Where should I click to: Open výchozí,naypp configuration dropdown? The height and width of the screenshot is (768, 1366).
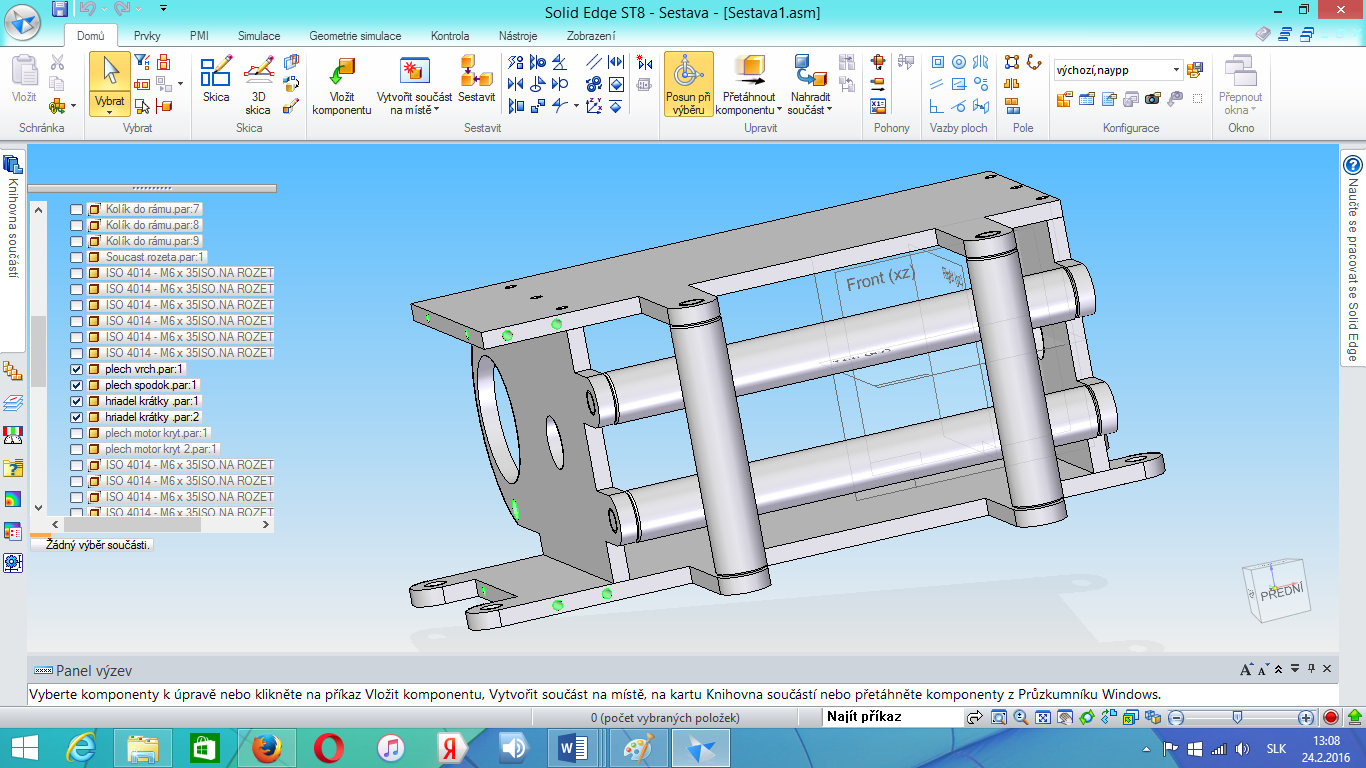(1175, 70)
